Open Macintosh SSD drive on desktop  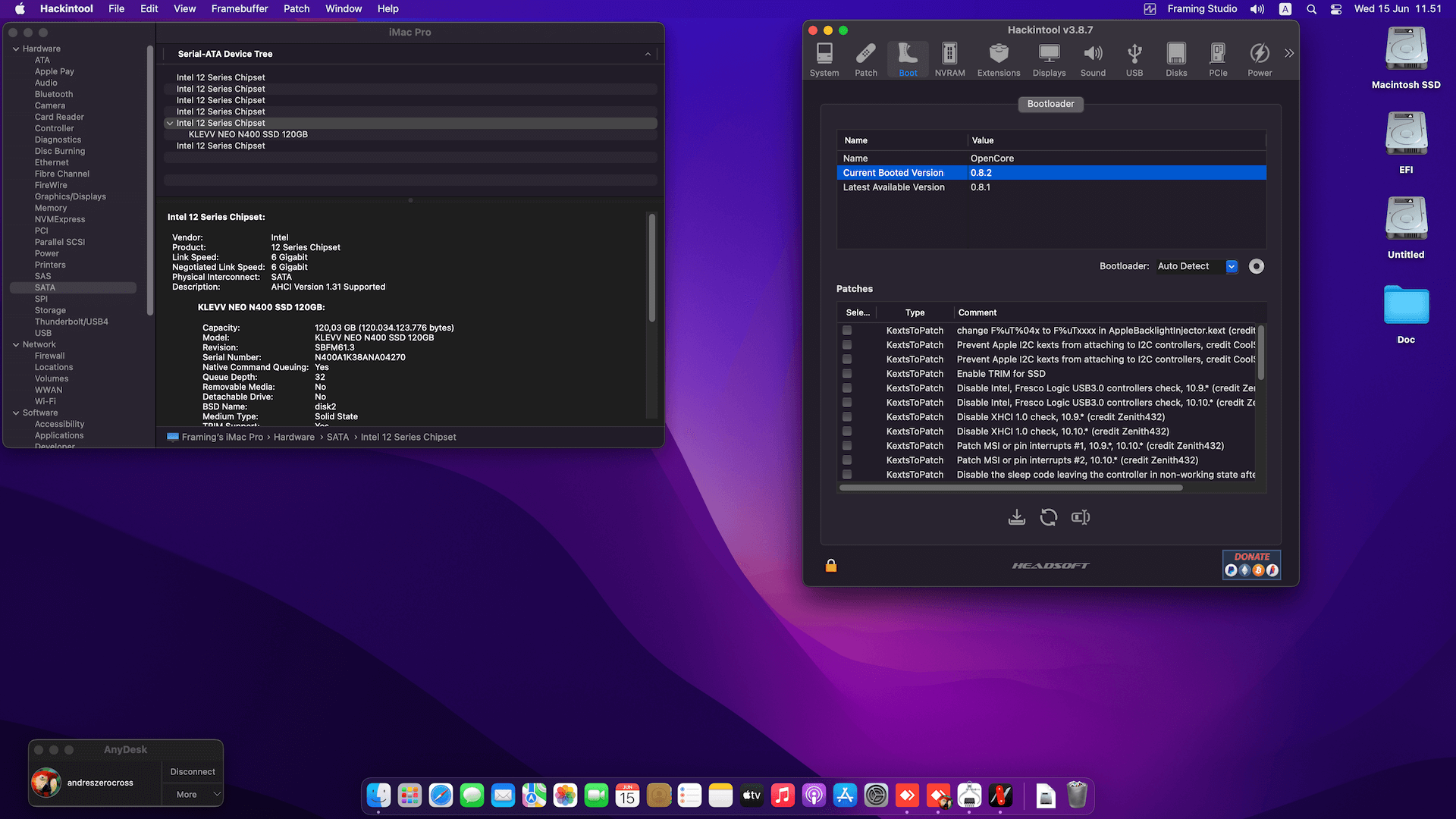coord(1406,58)
